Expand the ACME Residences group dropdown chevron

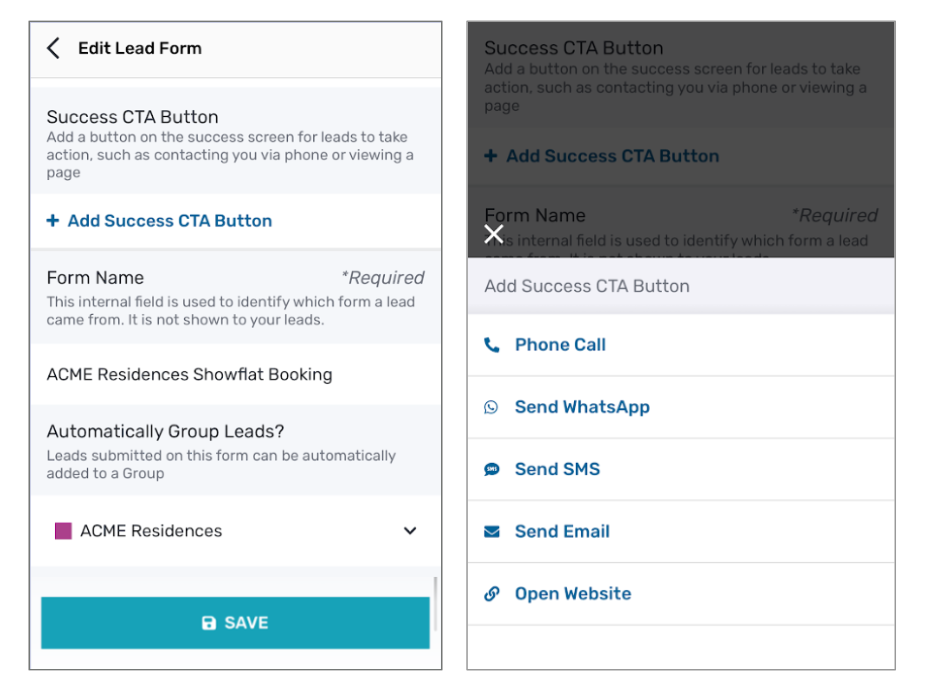[410, 531]
